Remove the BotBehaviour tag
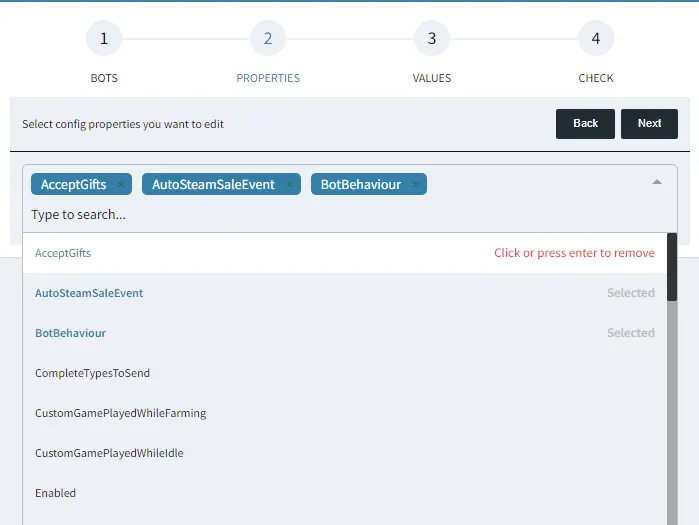 click(x=415, y=185)
